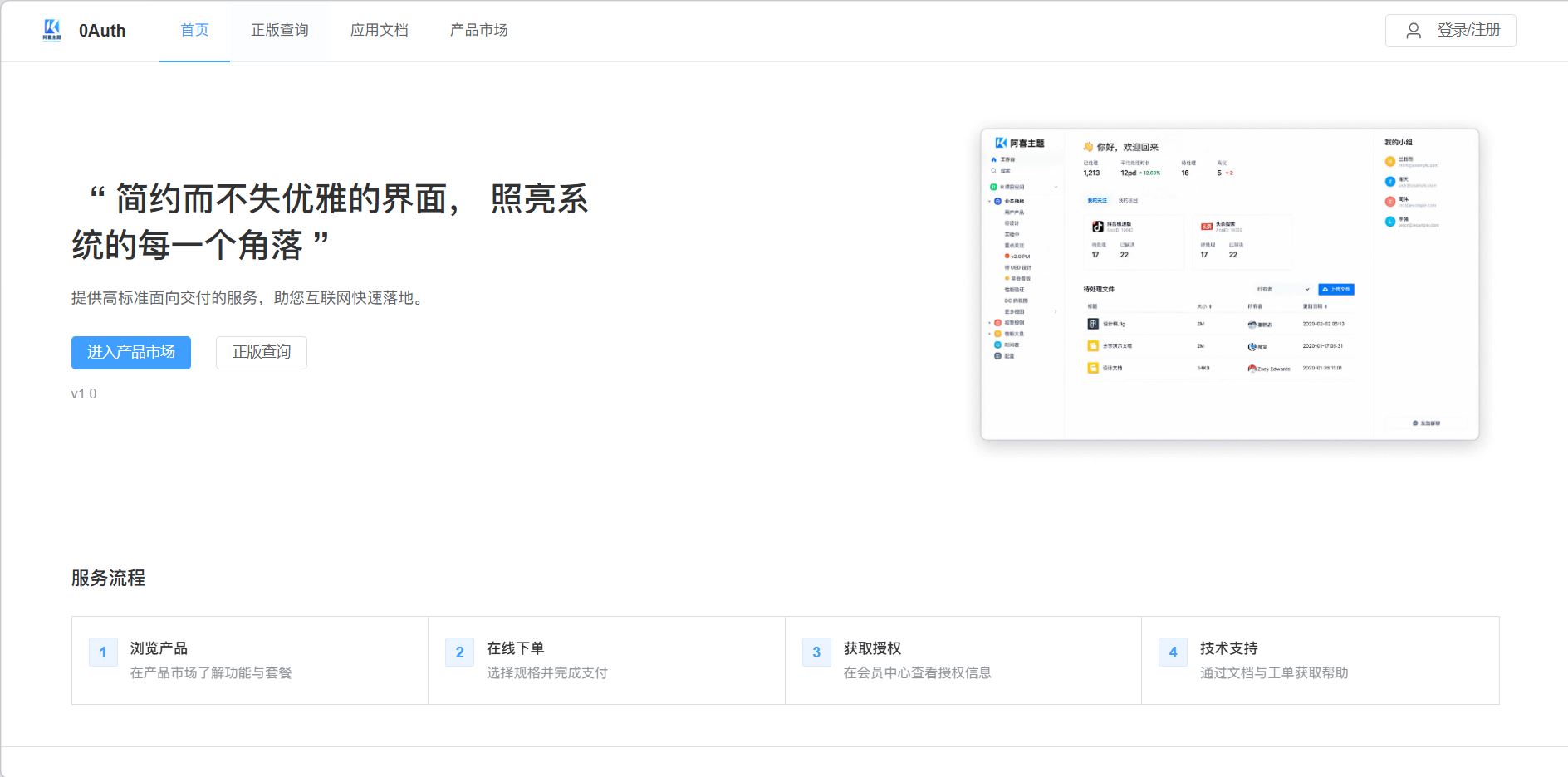
Task: Click the v1.0 version label
Action: pos(84,394)
